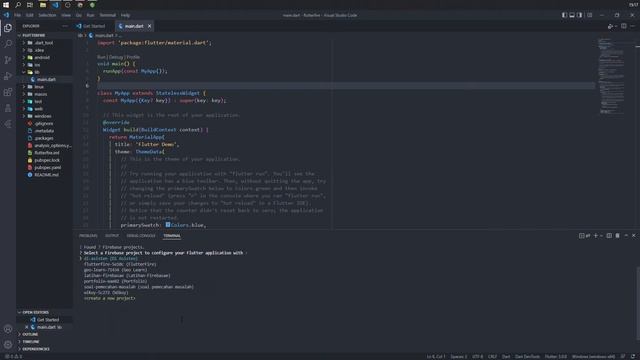This screenshot has width=640, height=360.
Task: Click the Profile code lens above main()
Action: (133, 57)
